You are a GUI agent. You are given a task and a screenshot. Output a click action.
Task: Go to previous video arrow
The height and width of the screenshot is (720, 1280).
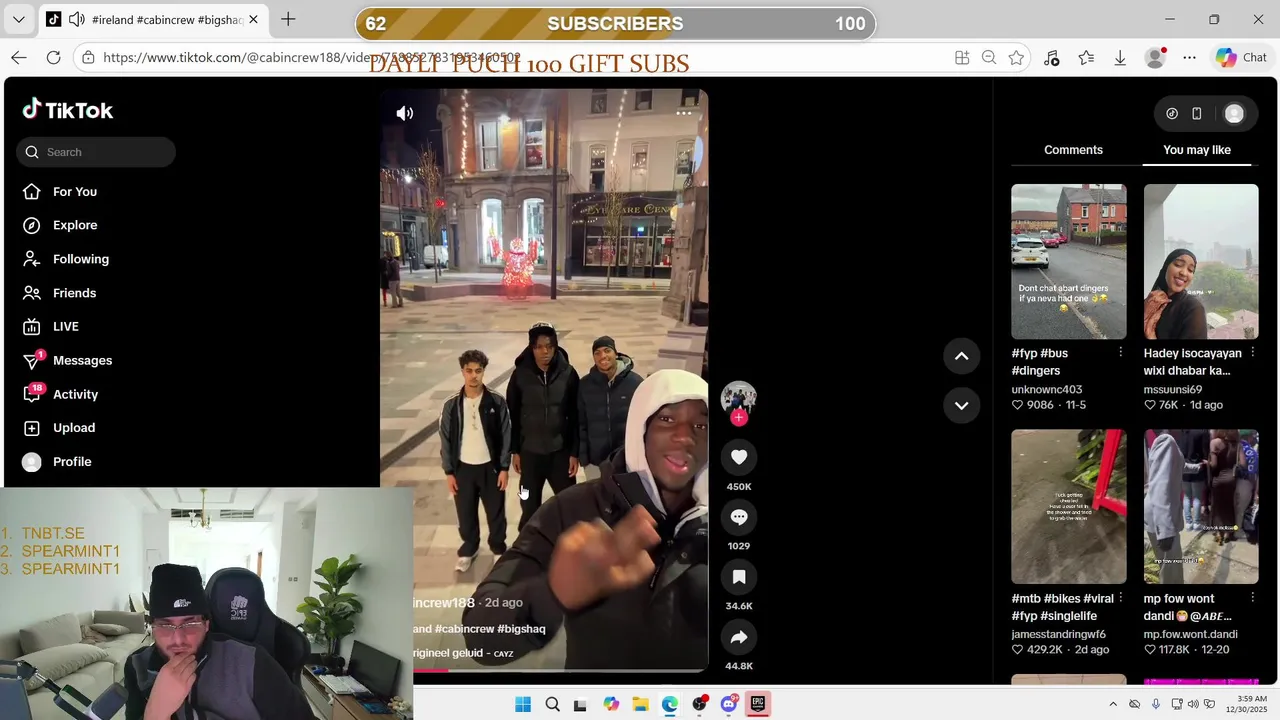point(961,356)
